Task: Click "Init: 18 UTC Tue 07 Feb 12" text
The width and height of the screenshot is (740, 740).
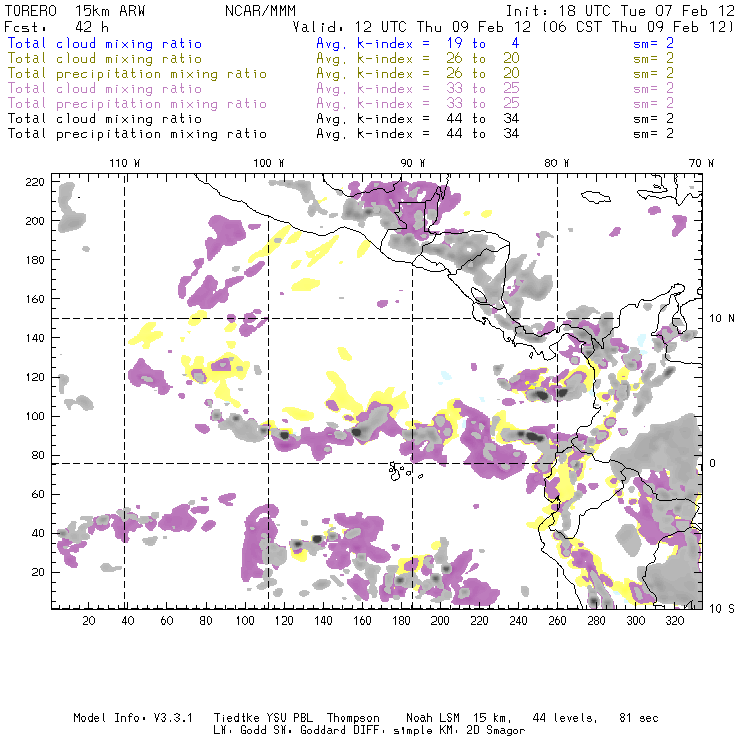Action: coord(620,11)
